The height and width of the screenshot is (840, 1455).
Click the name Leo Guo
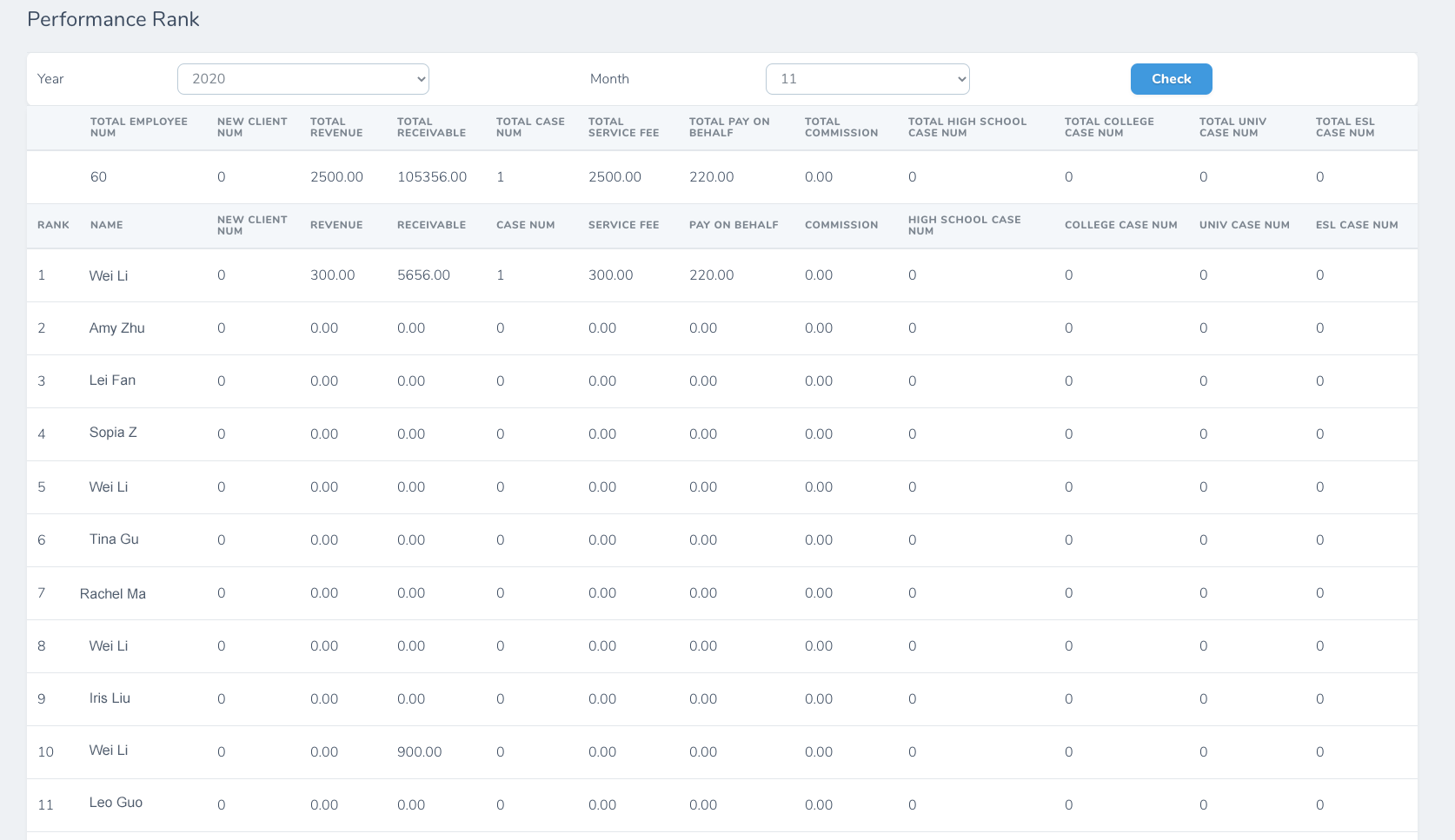(x=116, y=803)
